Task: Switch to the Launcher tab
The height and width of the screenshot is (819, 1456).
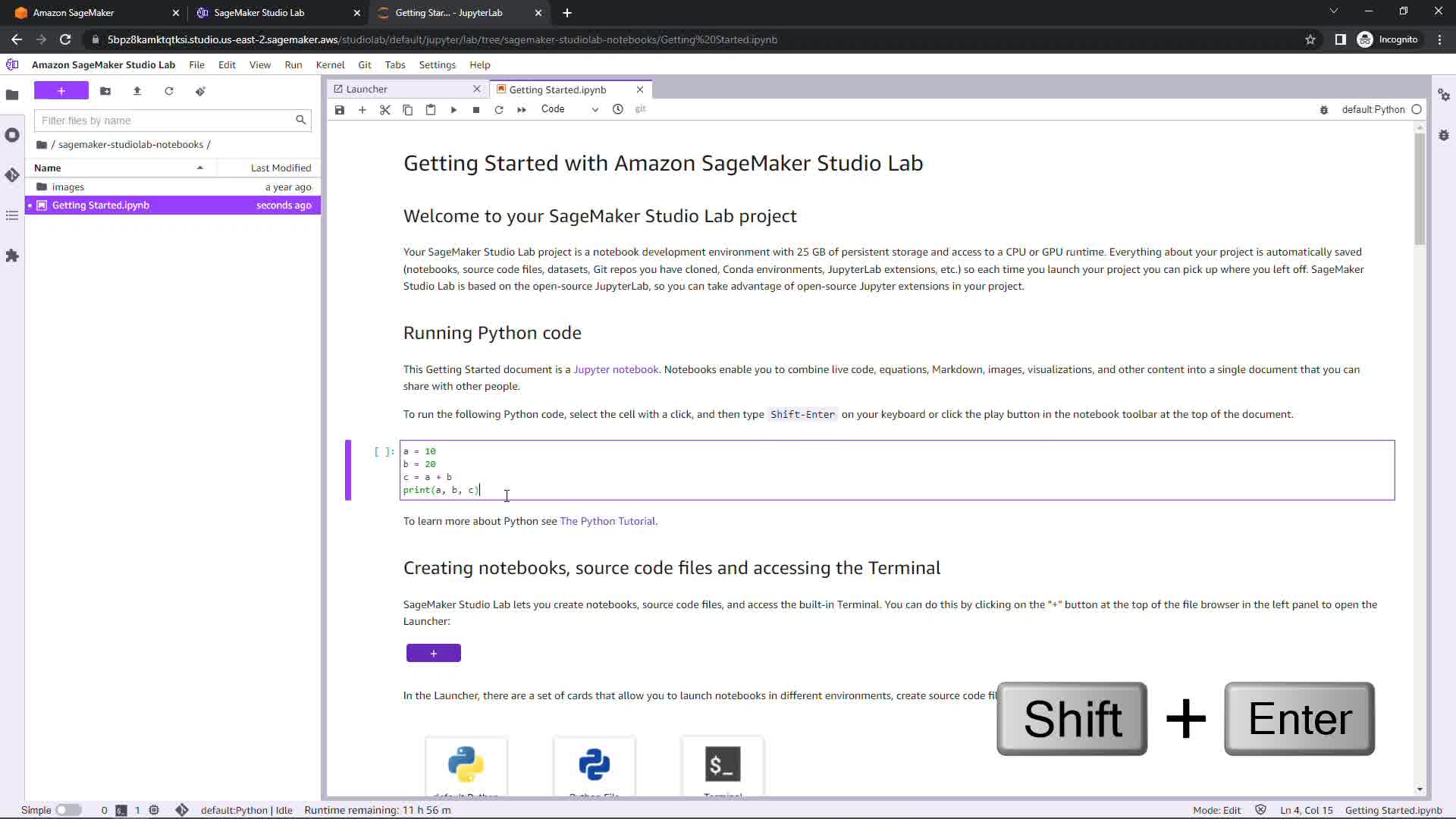Action: coord(367,89)
